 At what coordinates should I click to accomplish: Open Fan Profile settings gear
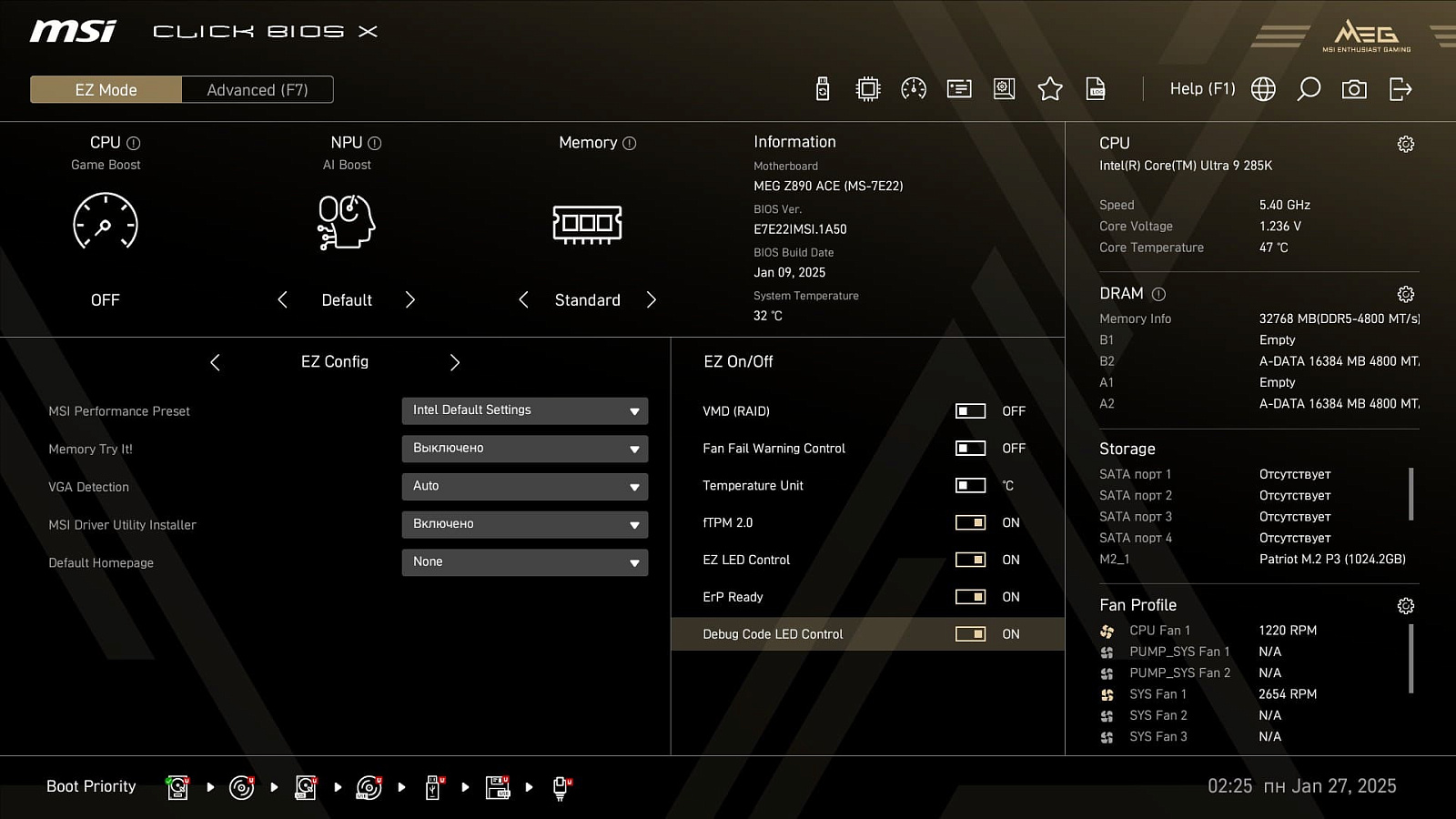(1406, 606)
